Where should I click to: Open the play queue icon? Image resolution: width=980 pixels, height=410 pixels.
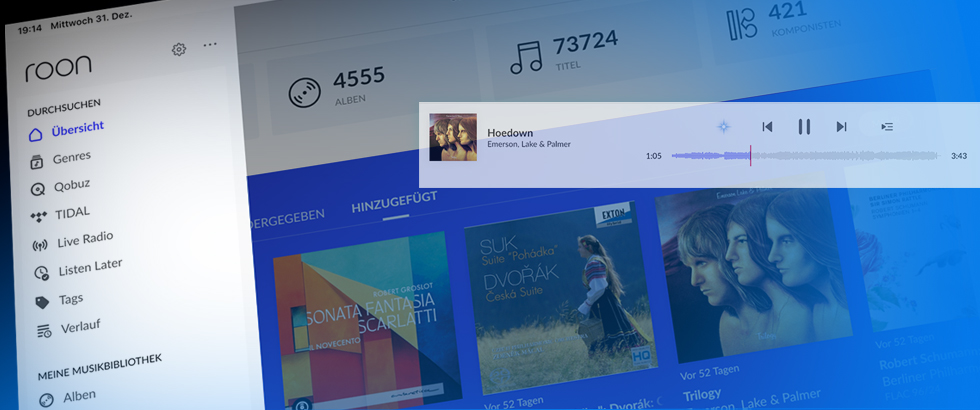click(x=887, y=127)
